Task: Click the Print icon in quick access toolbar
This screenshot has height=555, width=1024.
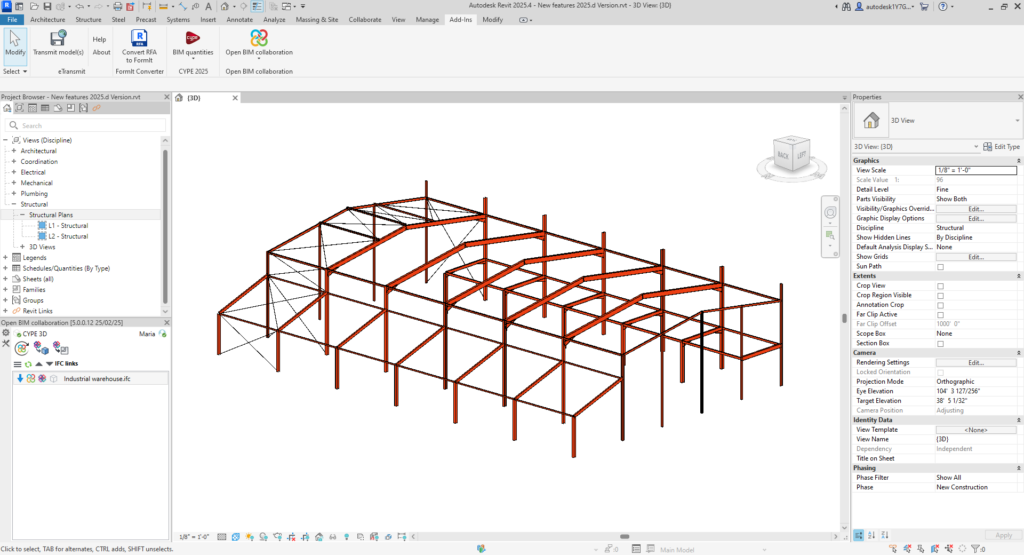Action: coord(118,6)
